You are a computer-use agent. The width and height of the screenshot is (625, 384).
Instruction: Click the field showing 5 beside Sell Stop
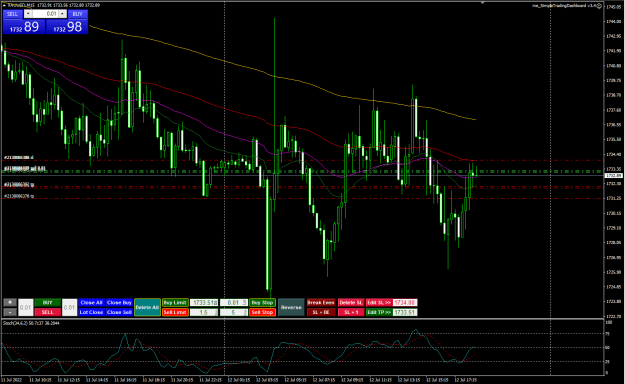coord(234,312)
